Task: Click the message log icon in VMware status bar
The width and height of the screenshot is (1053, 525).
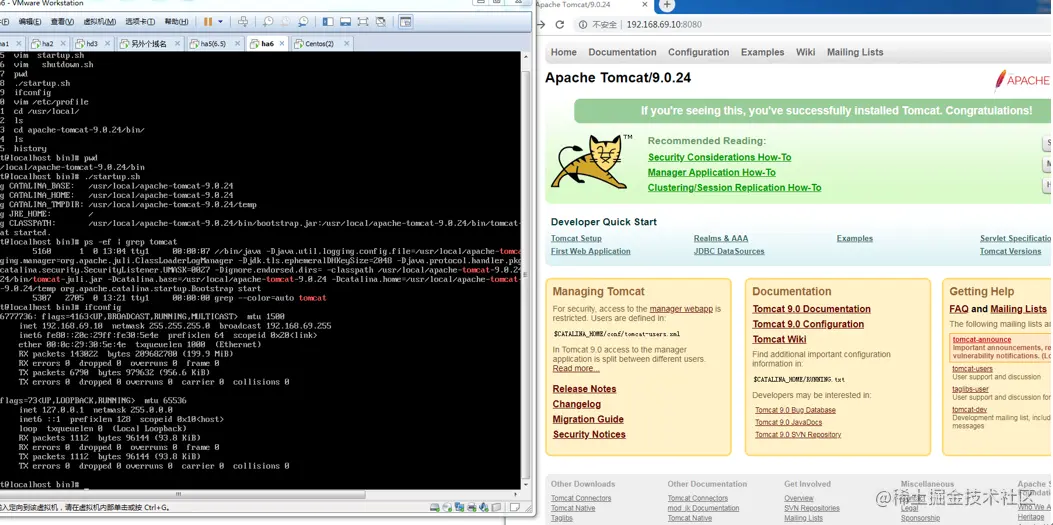Action: 514,508
